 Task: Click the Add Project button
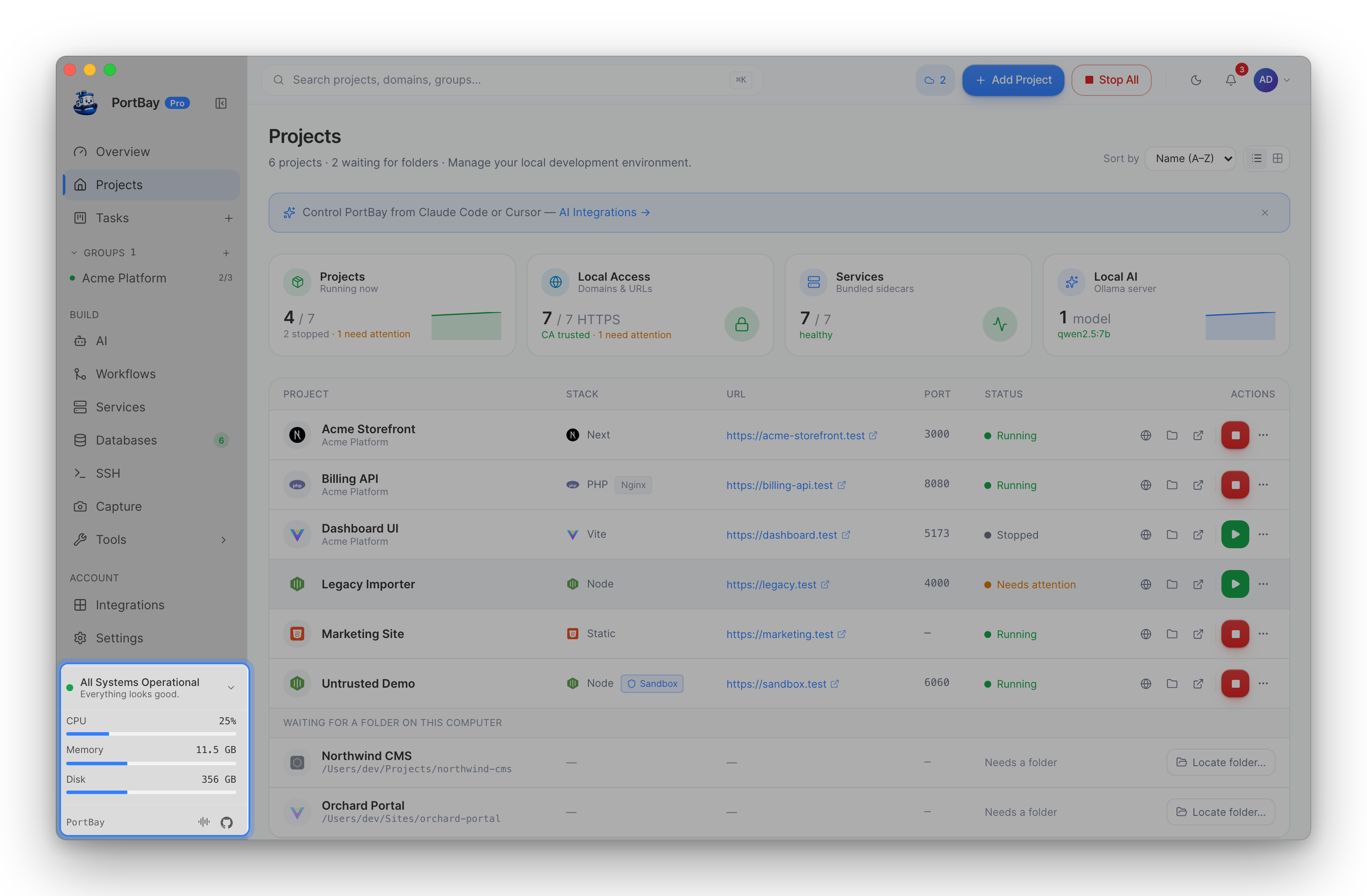click(x=1013, y=80)
